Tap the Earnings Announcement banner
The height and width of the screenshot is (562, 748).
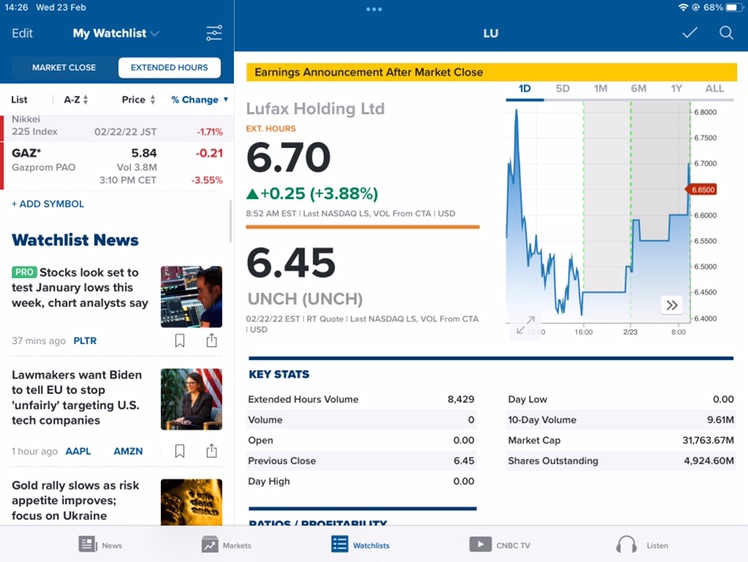[491, 72]
